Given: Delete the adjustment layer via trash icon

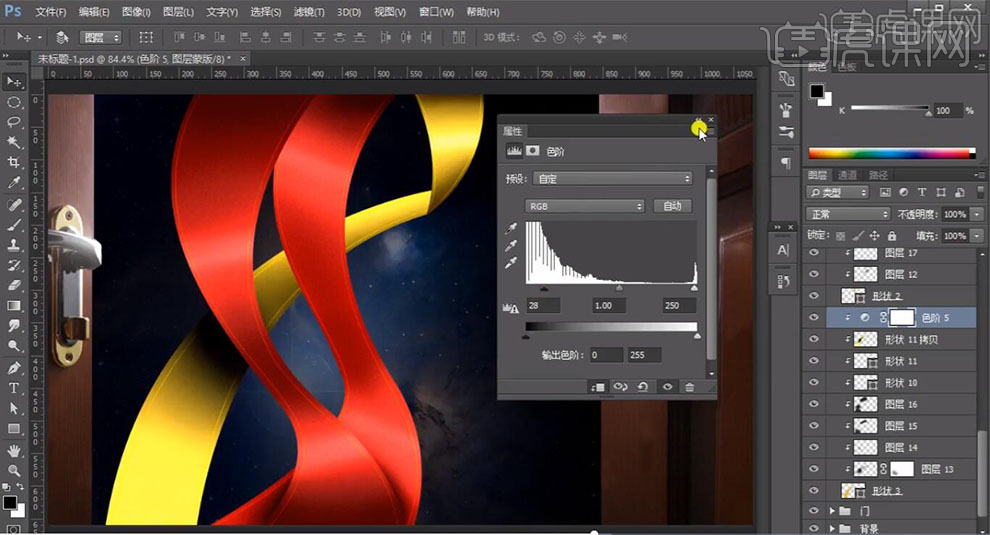Looking at the screenshot, I should pos(689,386).
